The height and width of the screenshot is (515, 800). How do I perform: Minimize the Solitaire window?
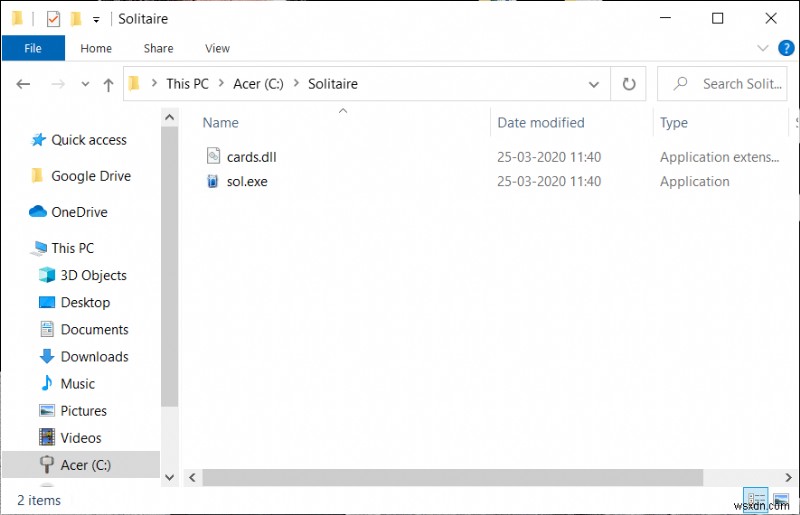click(665, 18)
